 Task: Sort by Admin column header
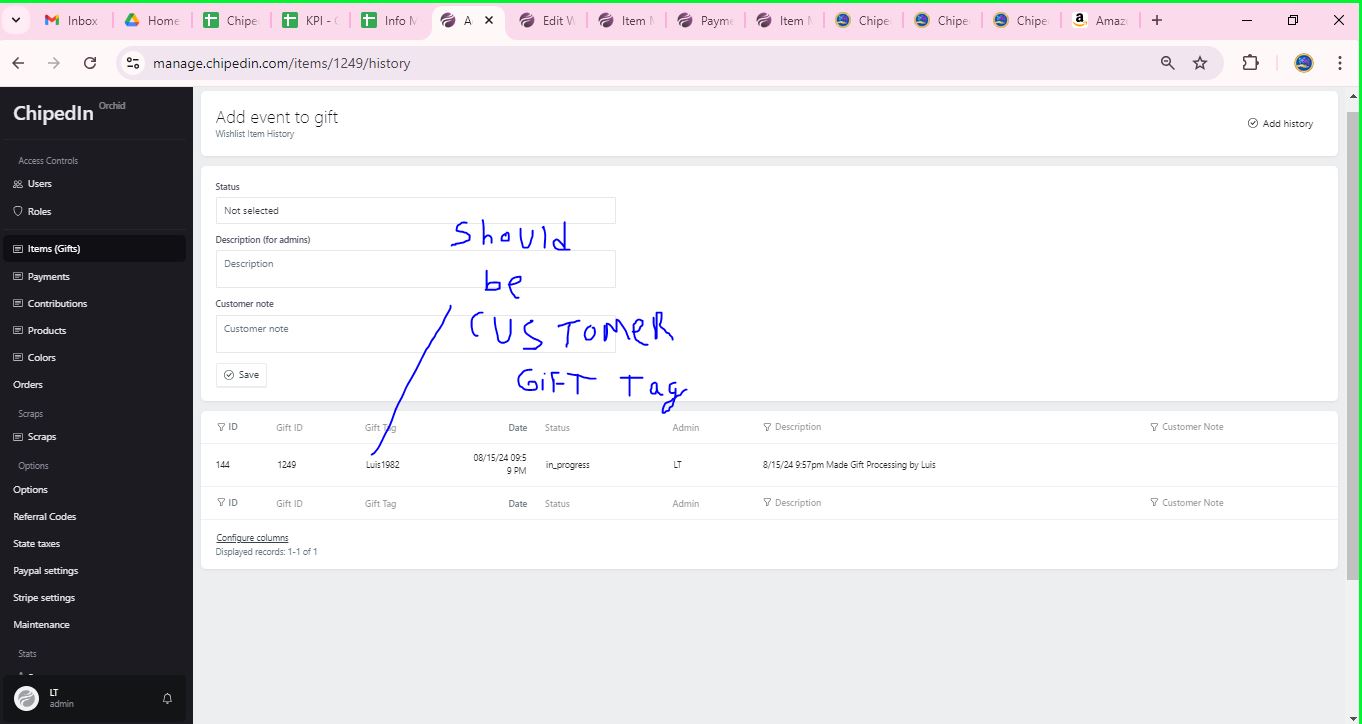[686, 428]
